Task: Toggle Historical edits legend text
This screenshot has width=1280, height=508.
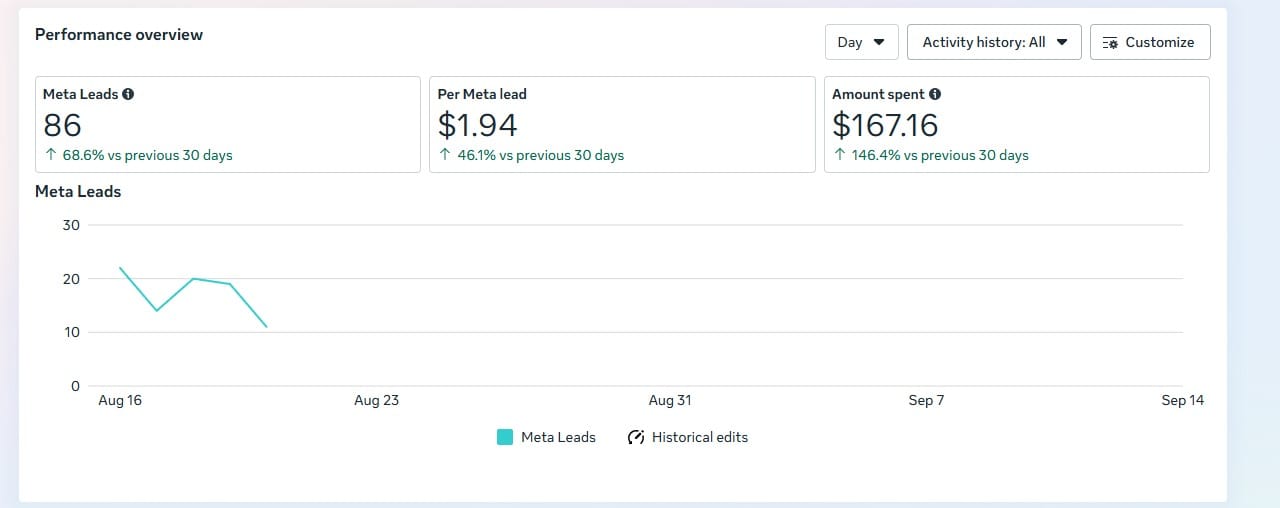Action: tap(699, 437)
